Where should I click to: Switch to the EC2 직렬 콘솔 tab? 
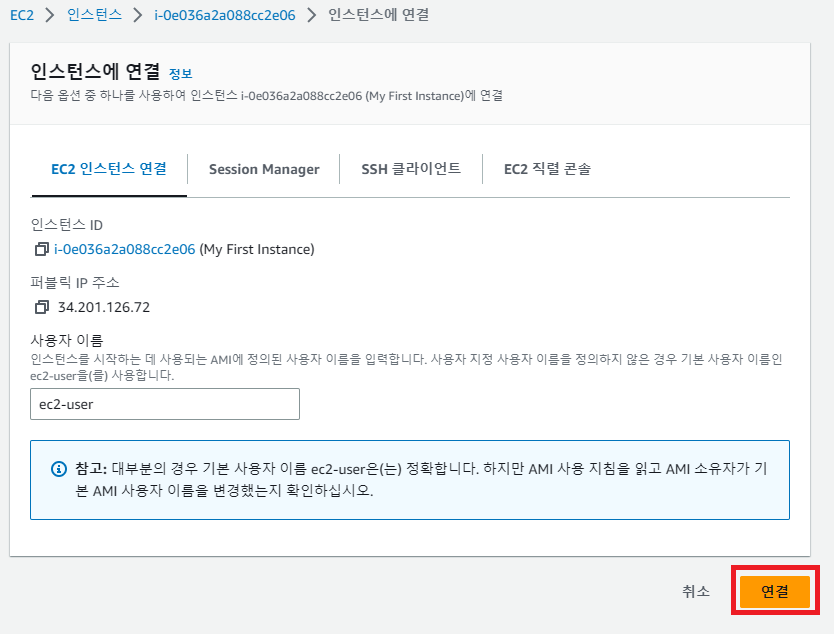tap(547, 169)
